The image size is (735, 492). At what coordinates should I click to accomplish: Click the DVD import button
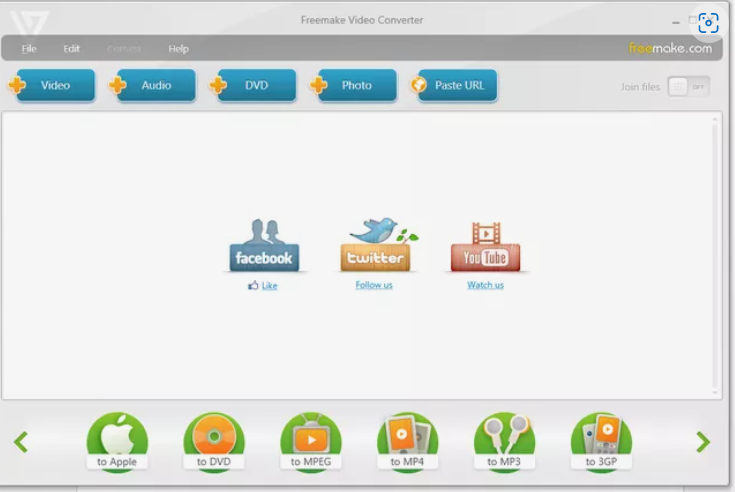[253, 85]
